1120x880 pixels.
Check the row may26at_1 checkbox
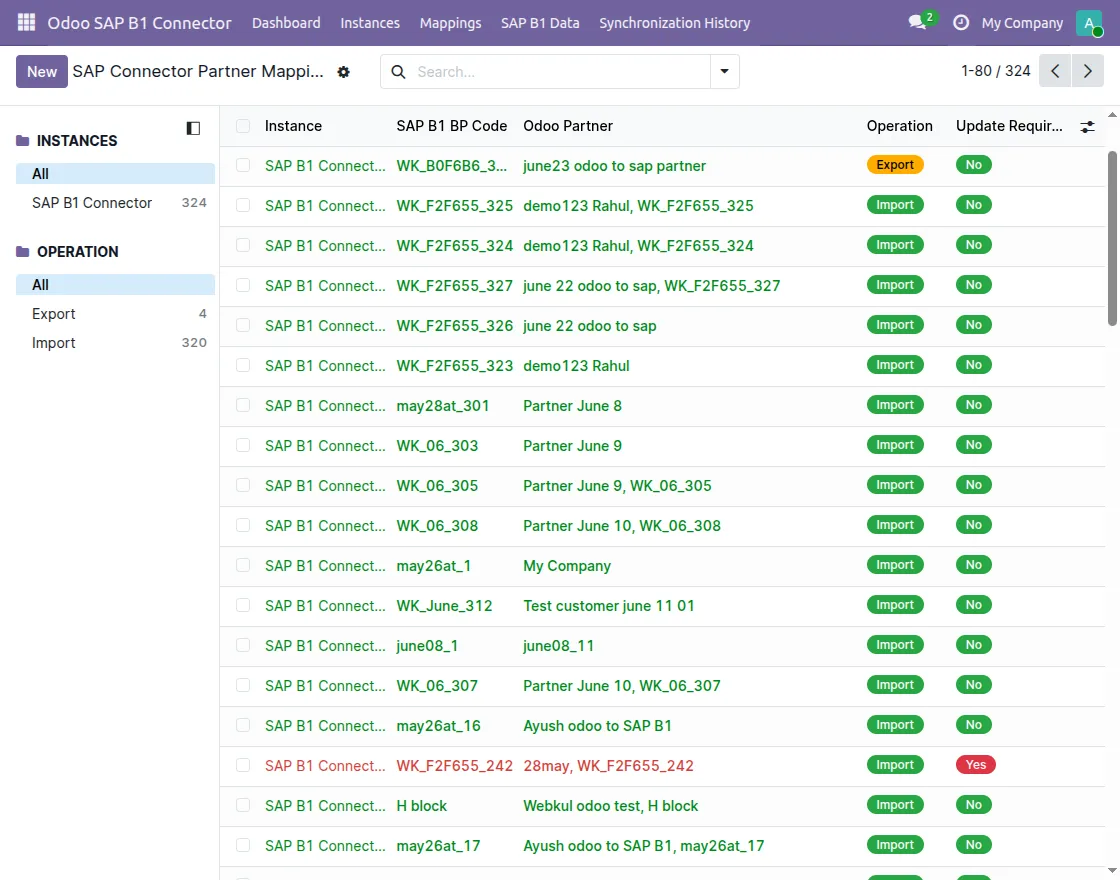click(243, 566)
